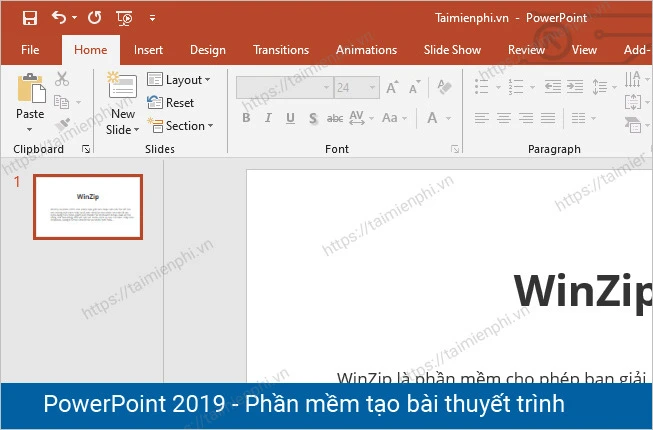Toggle Italic formatting
653x430 pixels.
tap(268, 118)
